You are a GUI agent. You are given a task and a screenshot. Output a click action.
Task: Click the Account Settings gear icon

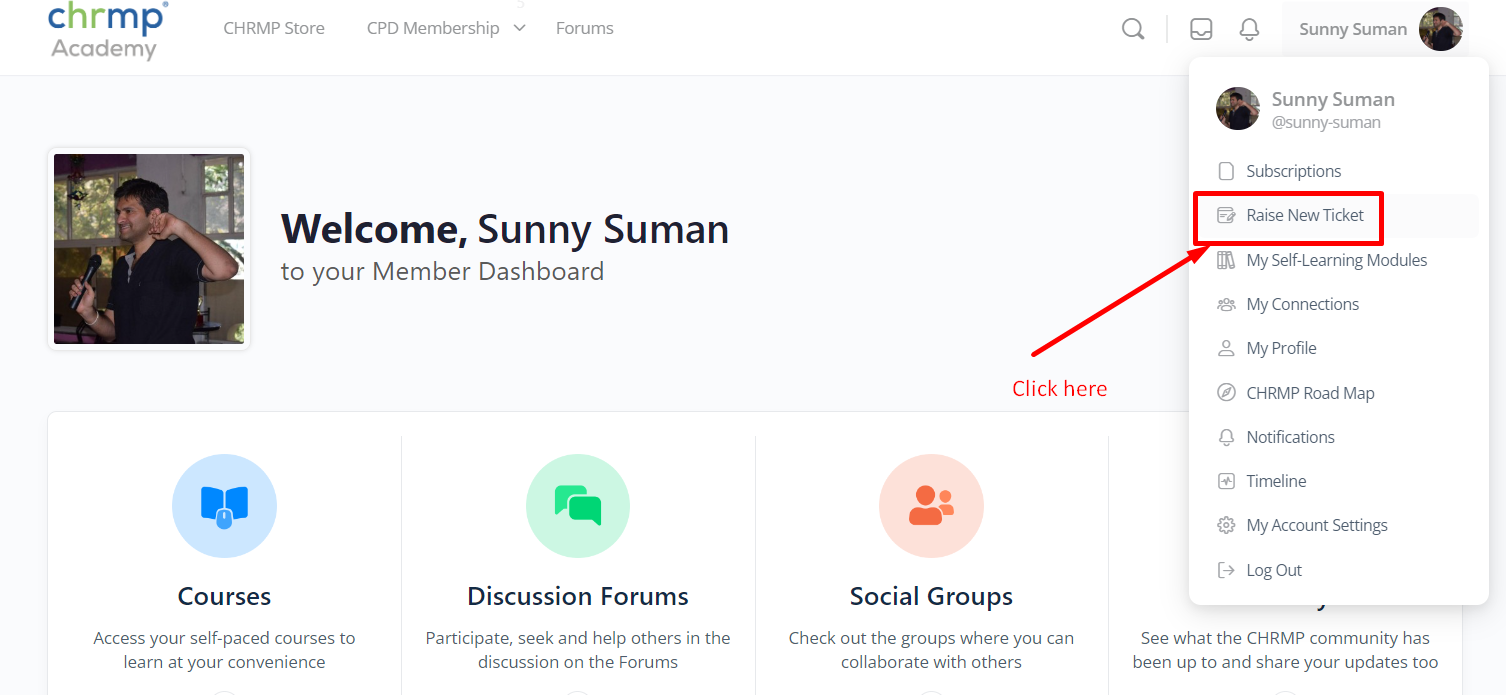pos(1226,525)
